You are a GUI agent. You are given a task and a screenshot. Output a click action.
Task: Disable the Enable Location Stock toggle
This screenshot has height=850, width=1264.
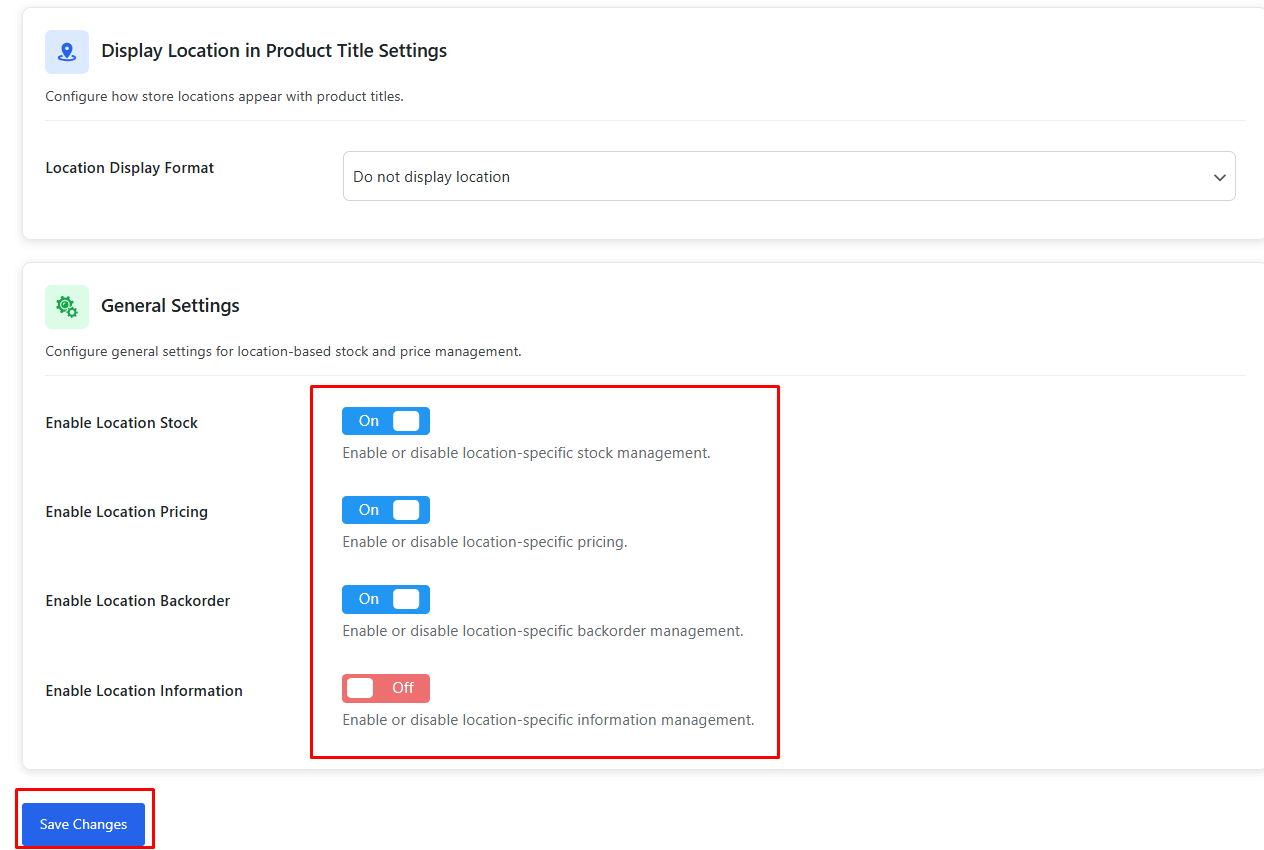coord(385,421)
